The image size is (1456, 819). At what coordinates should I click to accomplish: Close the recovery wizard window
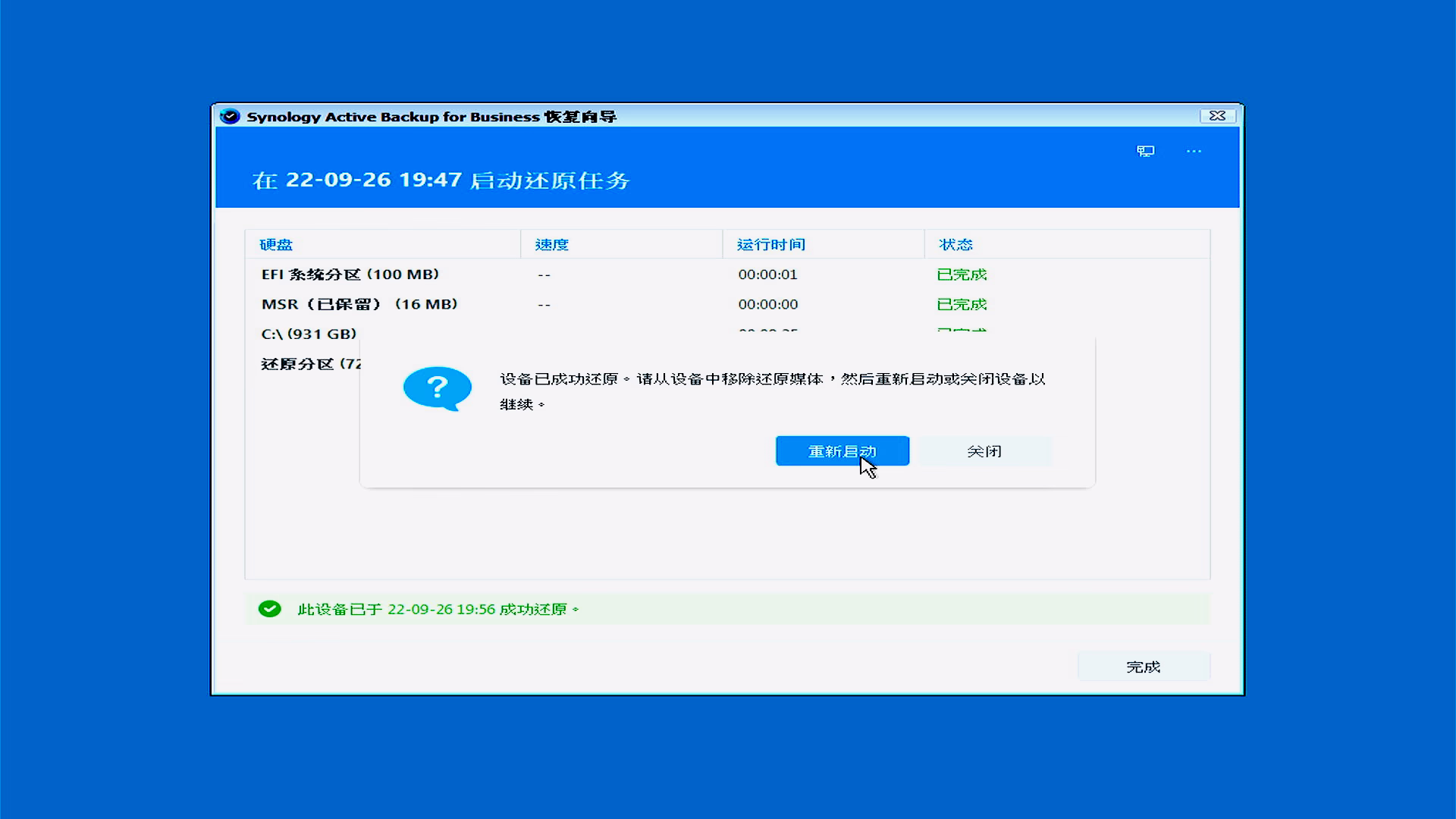pyautogui.click(x=1217, y=116)
